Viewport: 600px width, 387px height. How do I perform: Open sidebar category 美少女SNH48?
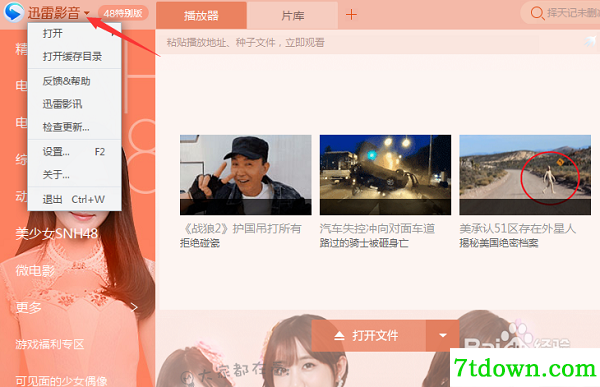[57, 234]
